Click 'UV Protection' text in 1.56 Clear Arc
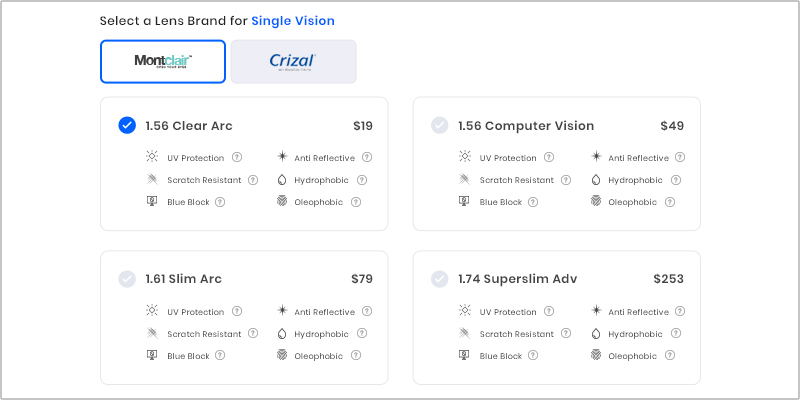The height and width of the screenshot is (400, 800). [x=195, y=158]
